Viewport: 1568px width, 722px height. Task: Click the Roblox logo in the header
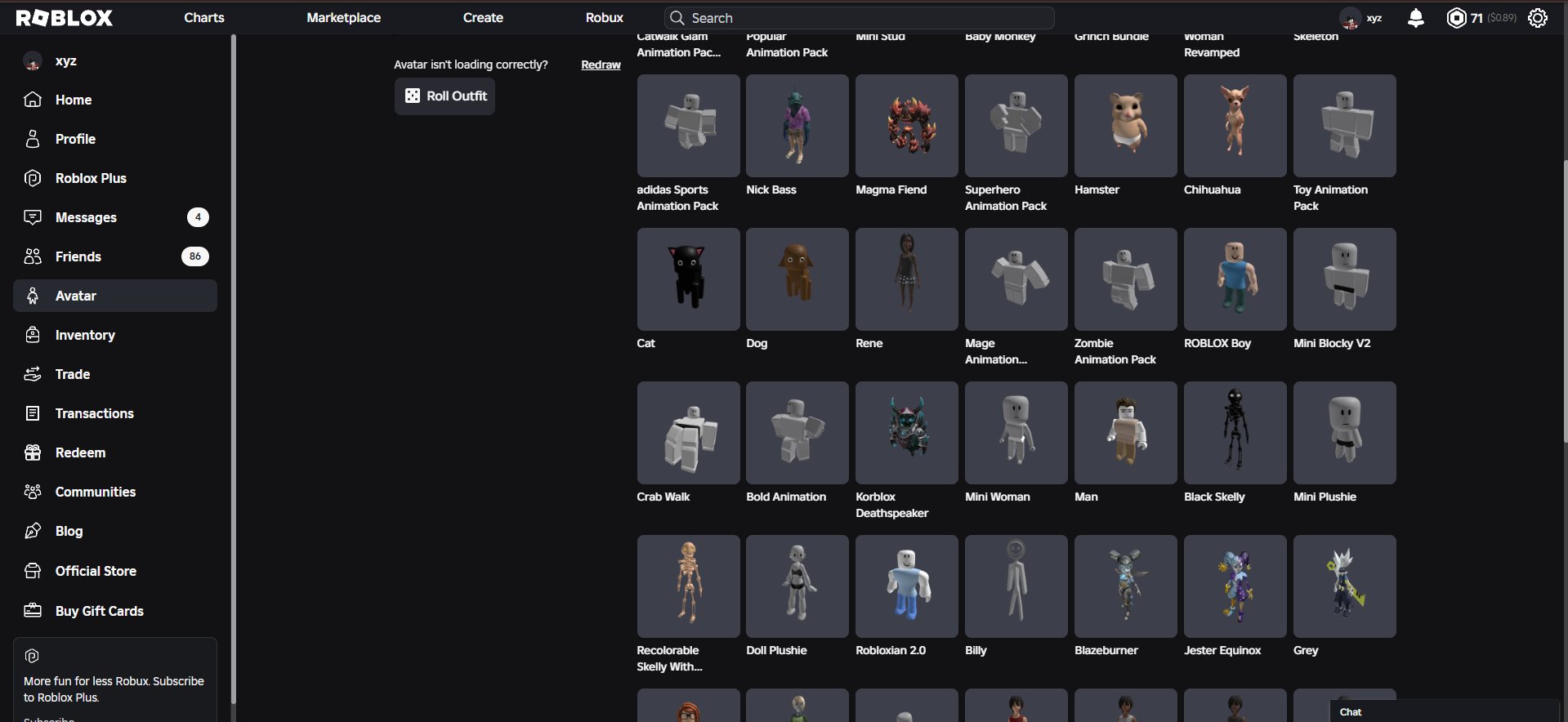point(65,18)
